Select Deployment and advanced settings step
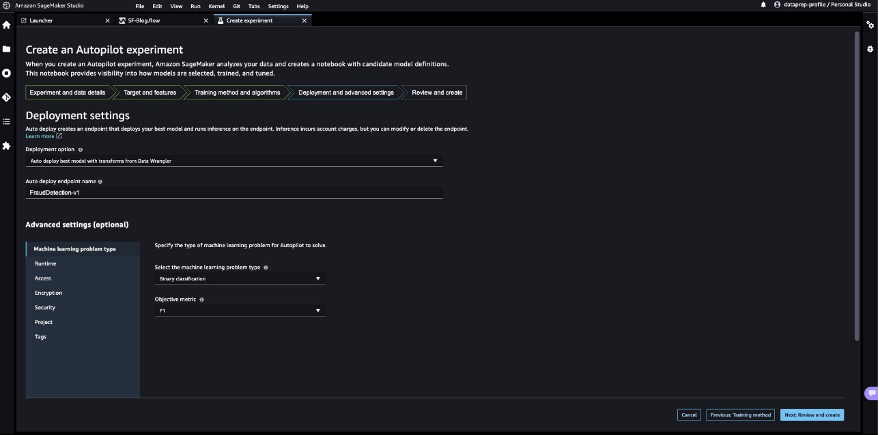The image size is (879, 435). (x=346, y=92)
